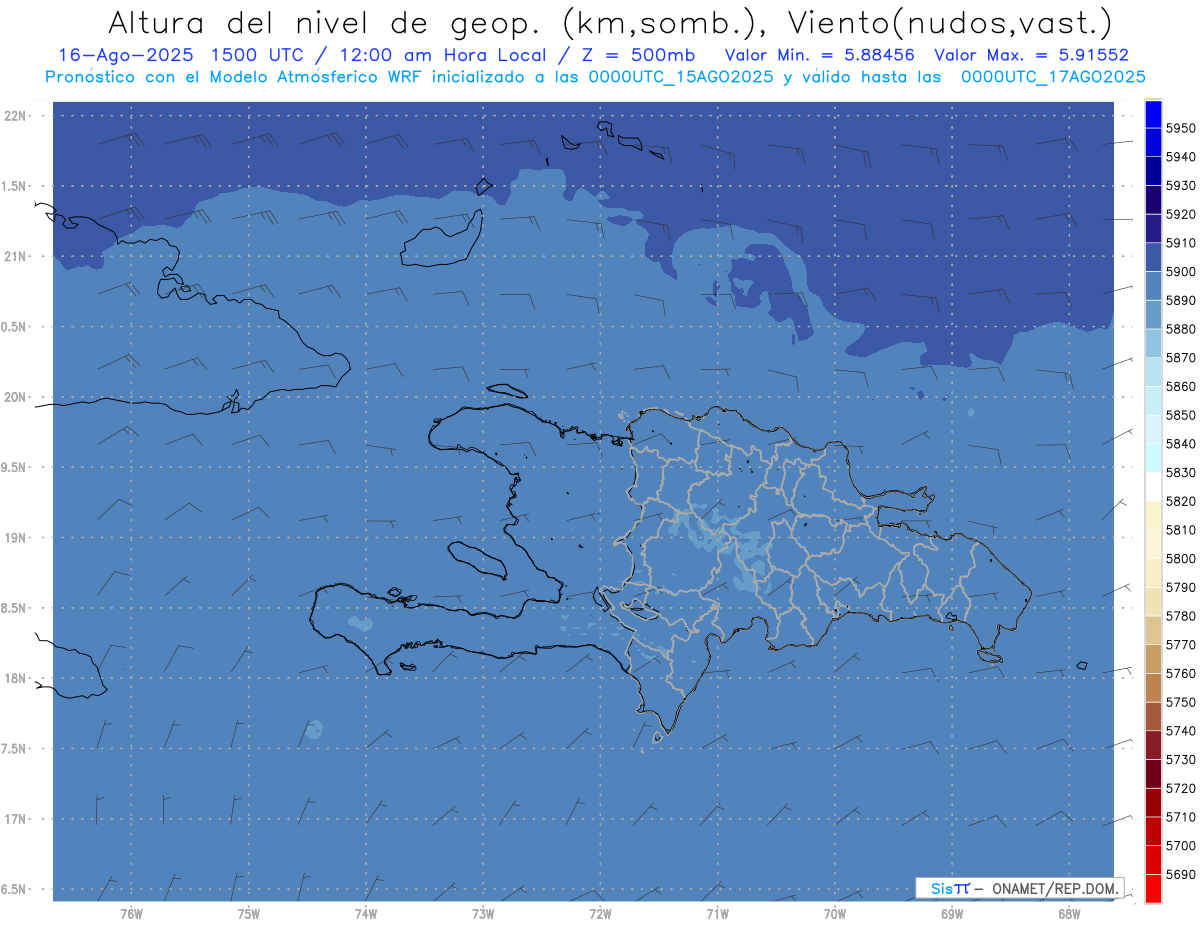Pick the legend swatch between 5900 and 5910
1200x927 pixels.
(x=1153, y=258)
